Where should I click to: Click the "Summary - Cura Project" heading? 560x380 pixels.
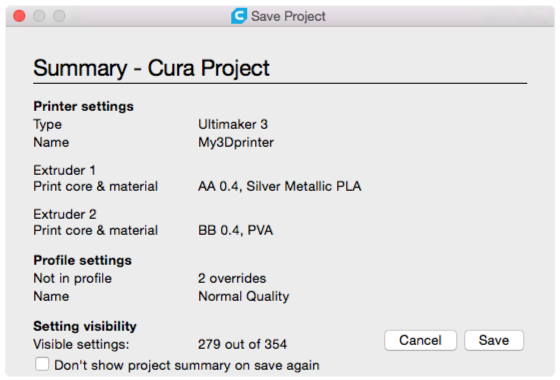pos(151,68)
